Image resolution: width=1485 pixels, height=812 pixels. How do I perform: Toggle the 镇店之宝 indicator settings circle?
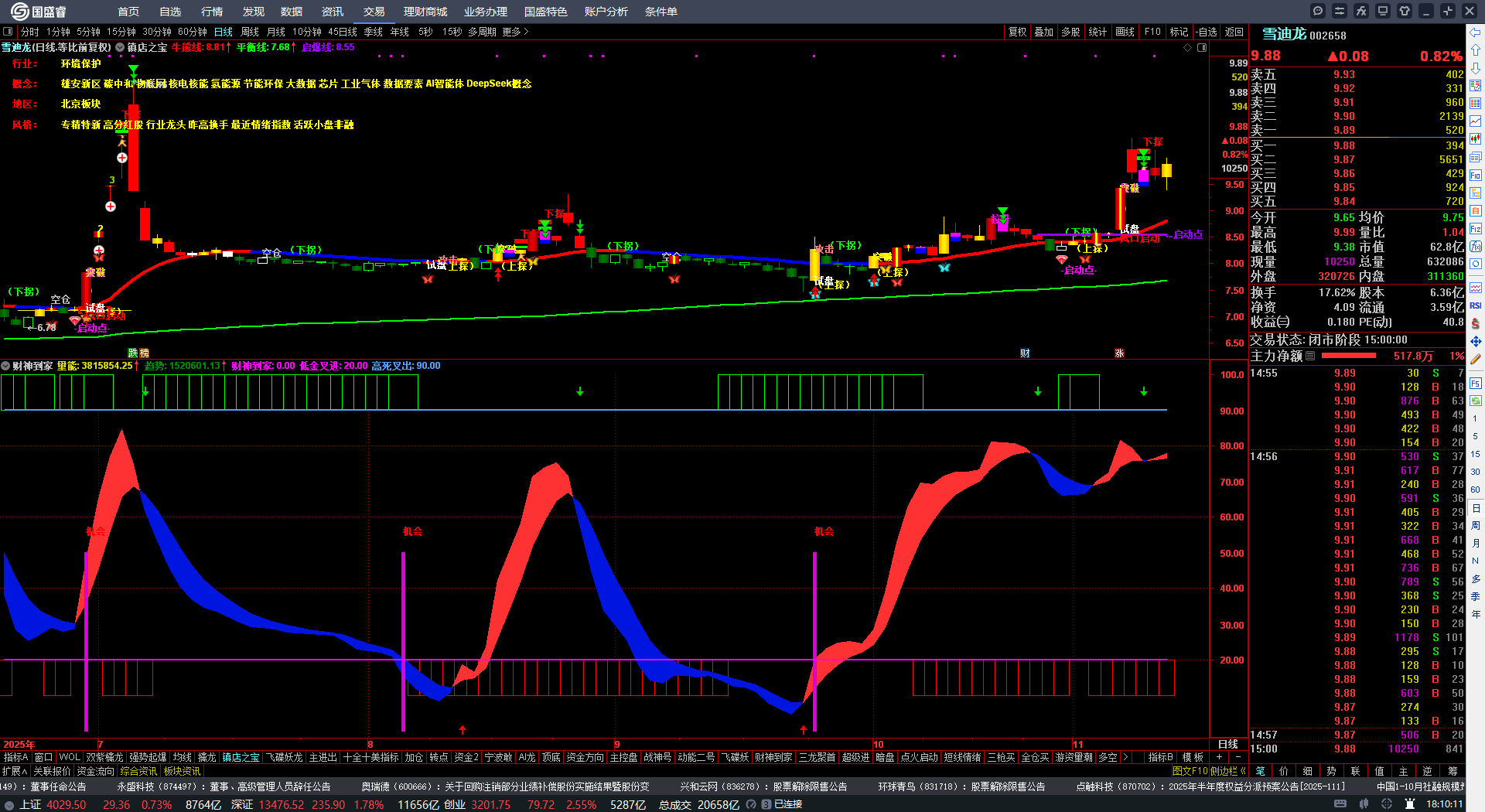click(120, 47)
